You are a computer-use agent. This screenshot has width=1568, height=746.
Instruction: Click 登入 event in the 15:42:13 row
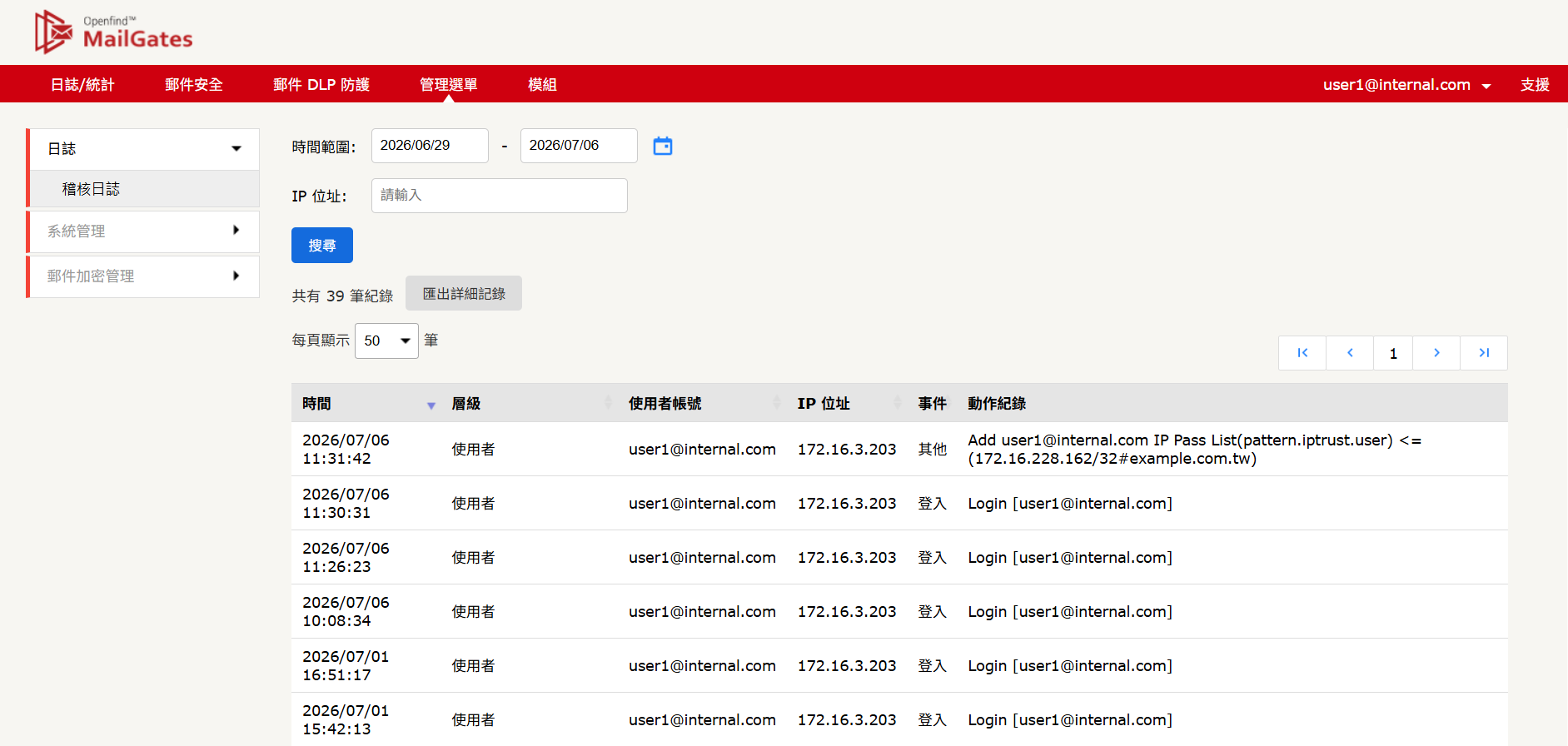933,720
